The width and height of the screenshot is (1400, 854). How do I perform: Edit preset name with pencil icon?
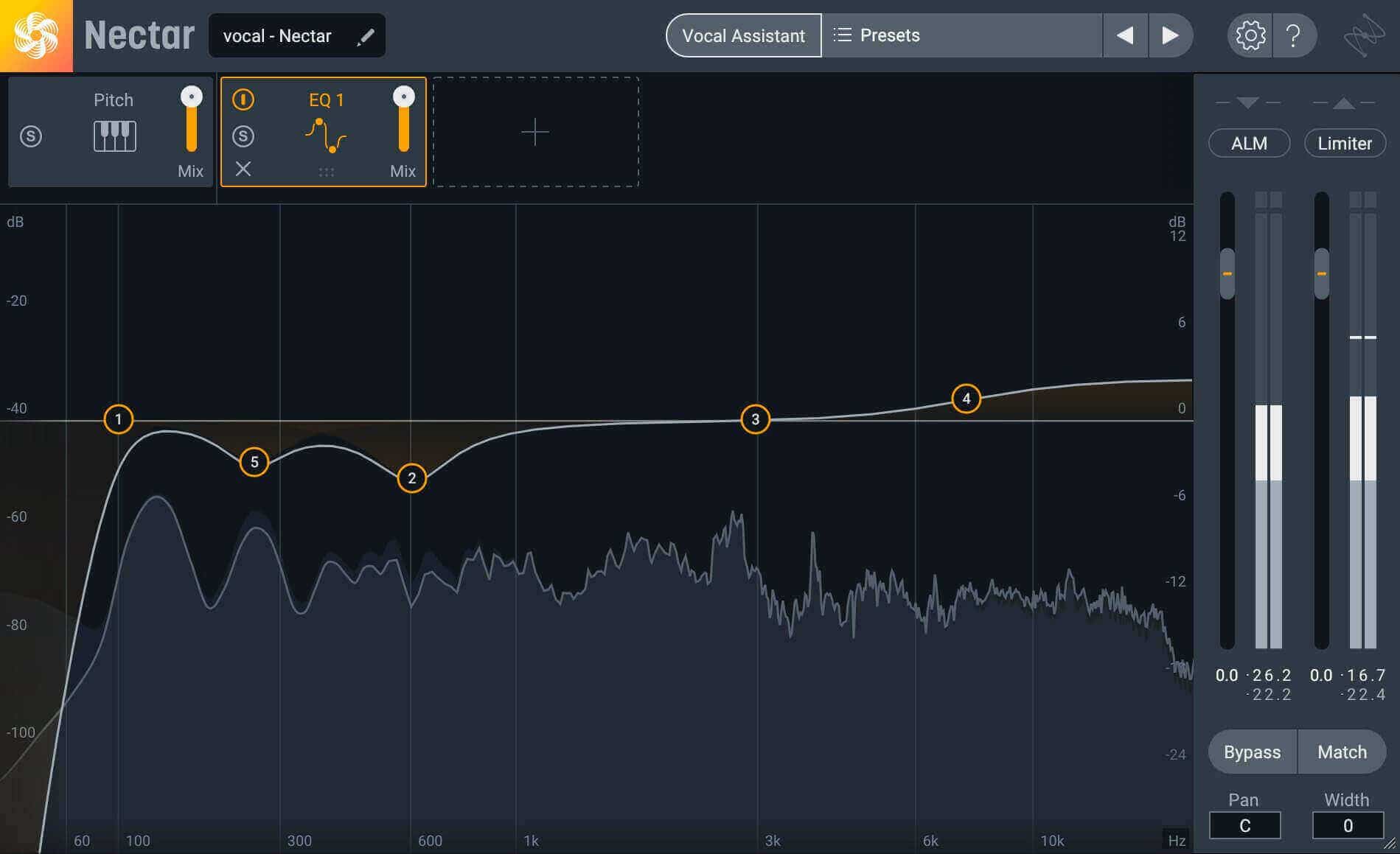365,36
